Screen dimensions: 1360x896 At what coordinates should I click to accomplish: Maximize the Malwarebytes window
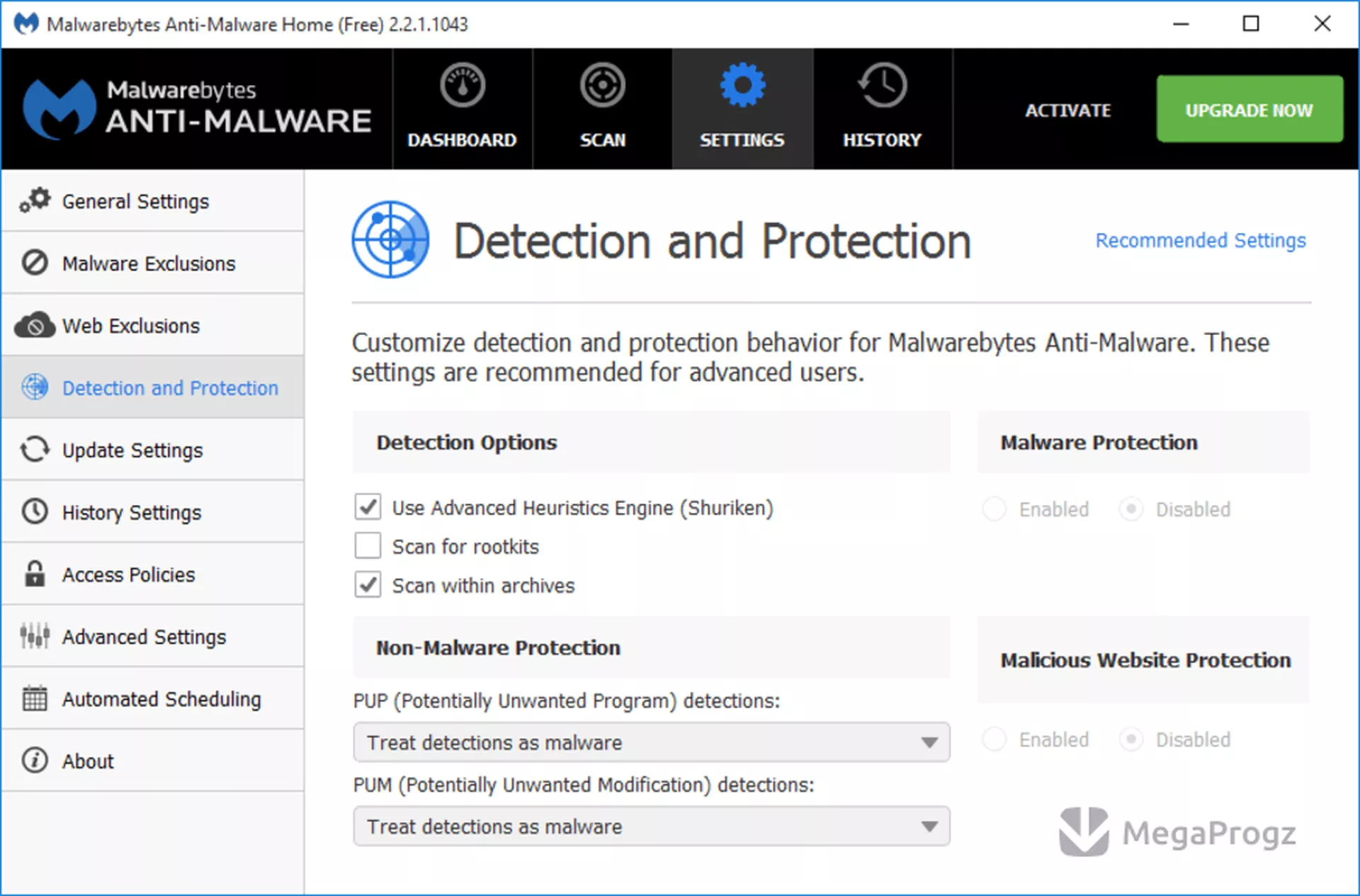(1251, 24)
